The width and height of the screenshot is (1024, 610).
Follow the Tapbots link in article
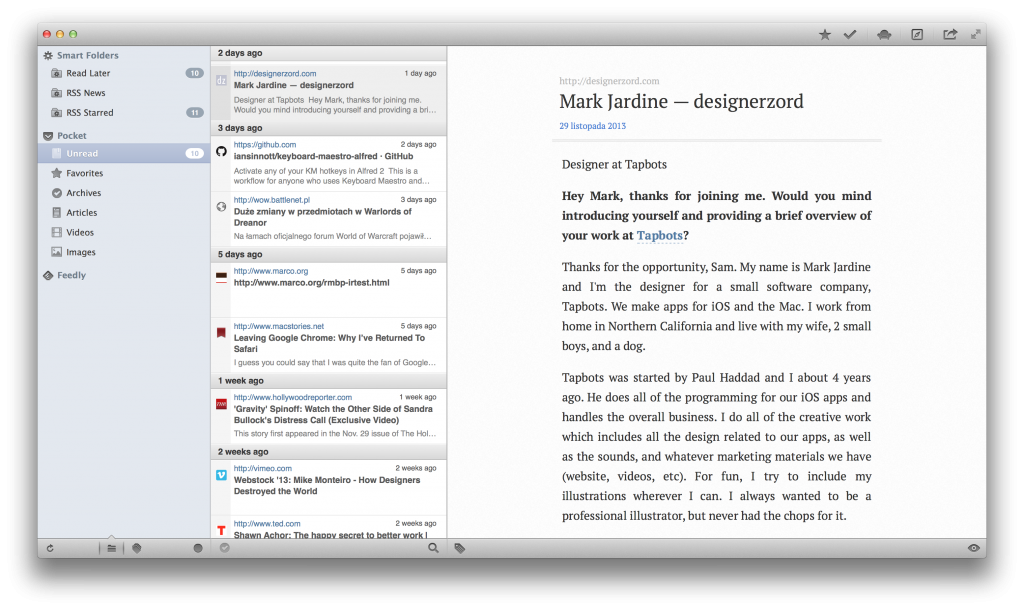coord(660,236)
